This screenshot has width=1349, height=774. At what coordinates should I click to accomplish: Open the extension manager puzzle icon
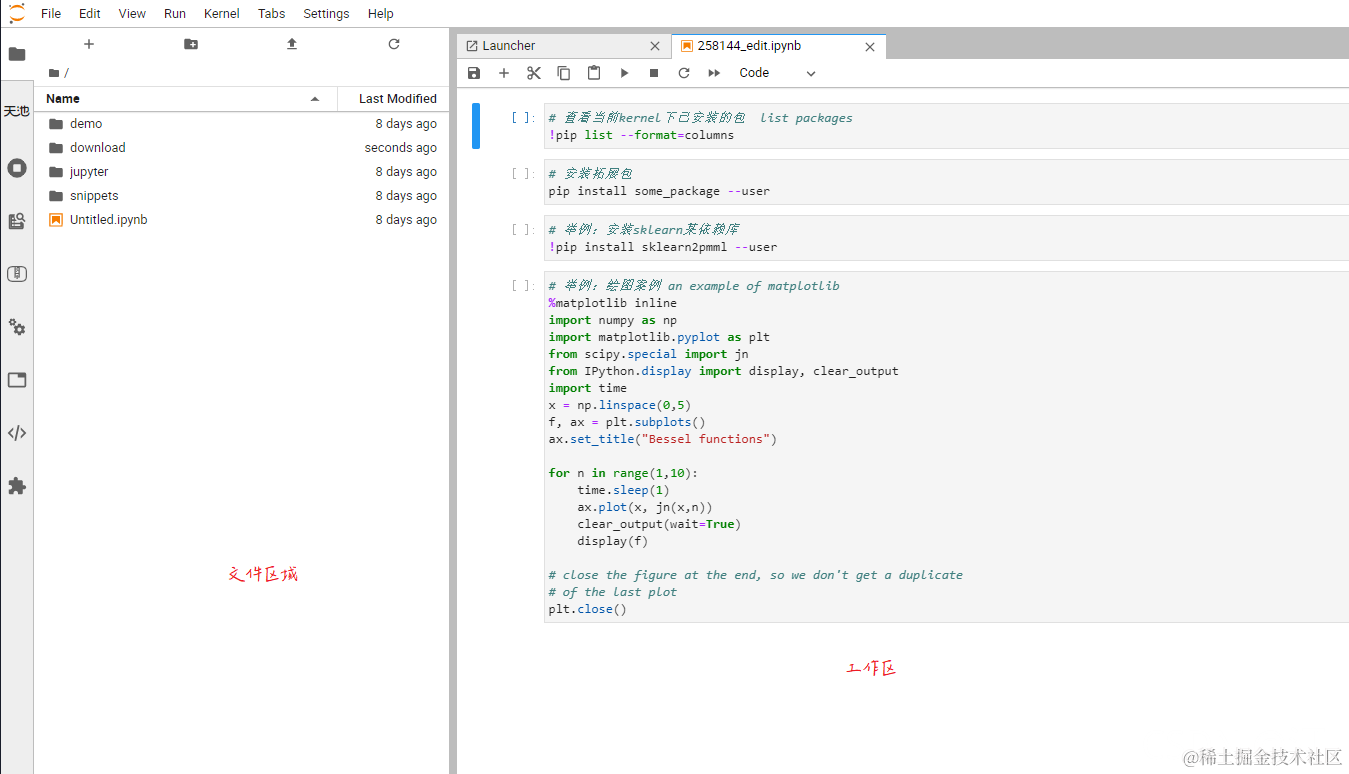point(17,486)
